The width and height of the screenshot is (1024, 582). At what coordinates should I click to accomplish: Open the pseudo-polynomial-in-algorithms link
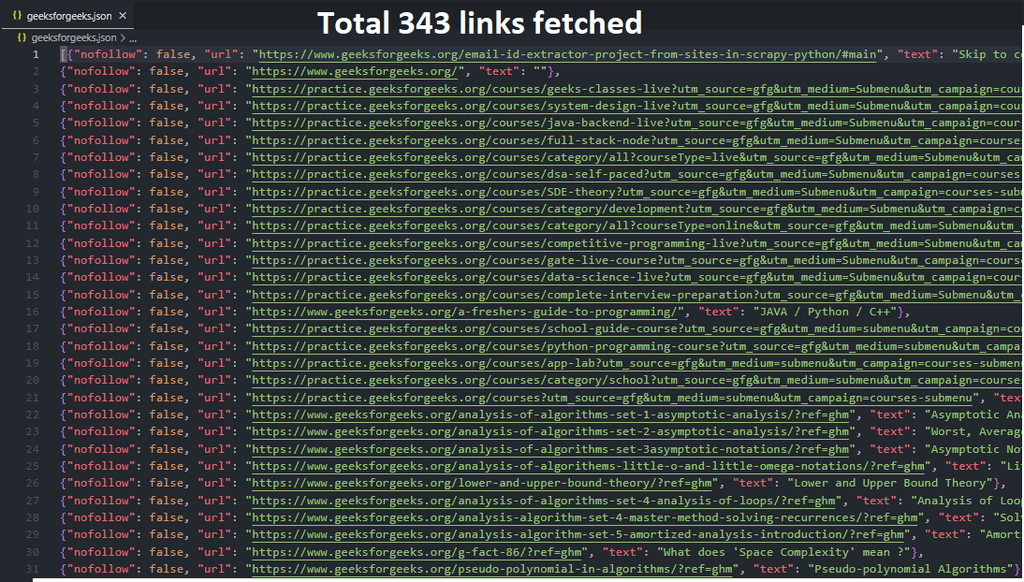click(x=492, y=569)
